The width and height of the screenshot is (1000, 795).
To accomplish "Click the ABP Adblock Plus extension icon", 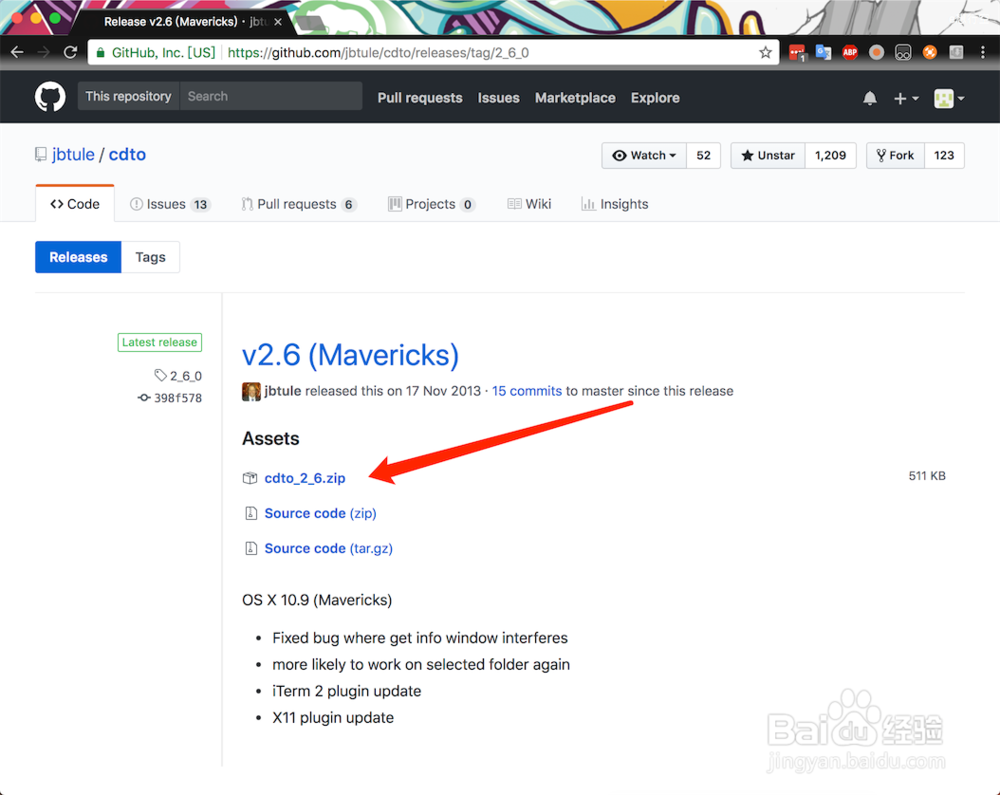I will 849,52.
